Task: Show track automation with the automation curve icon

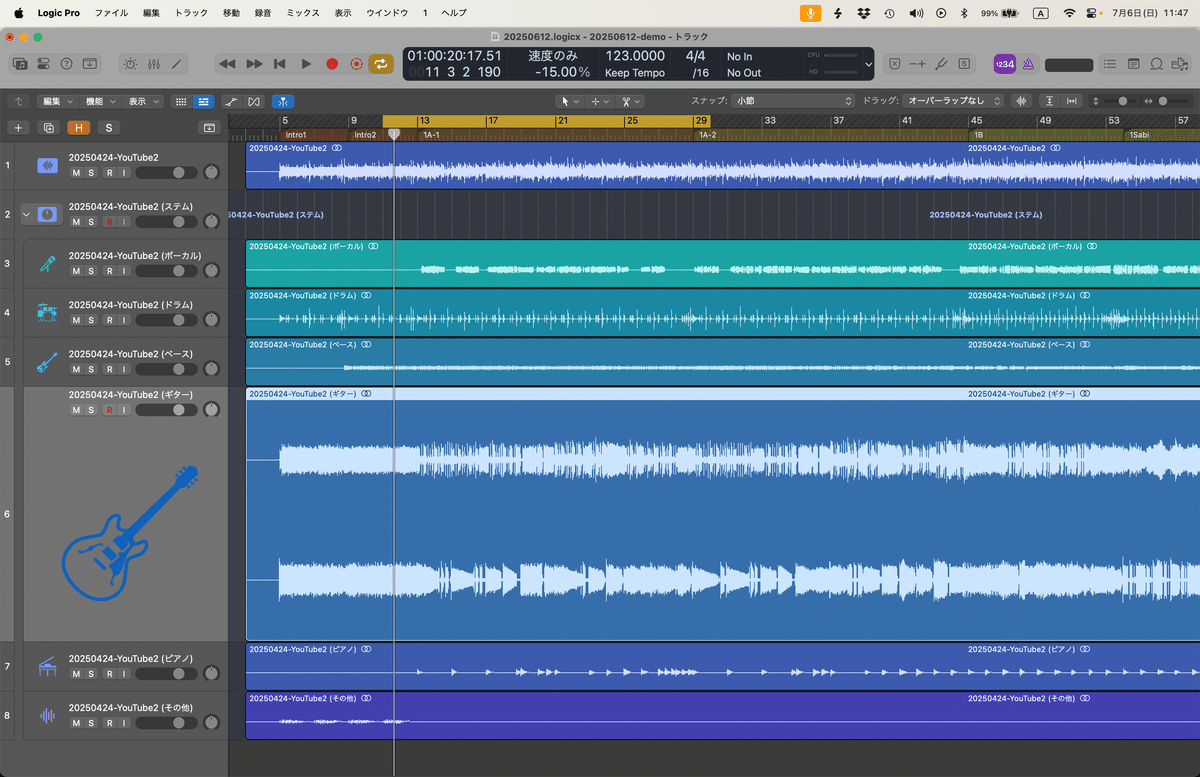Action: [x=232, y=101]
